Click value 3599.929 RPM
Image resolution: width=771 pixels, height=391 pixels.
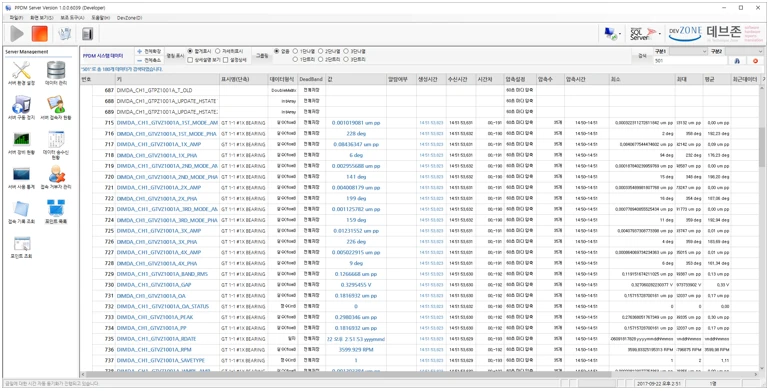(x=356, y=350)
